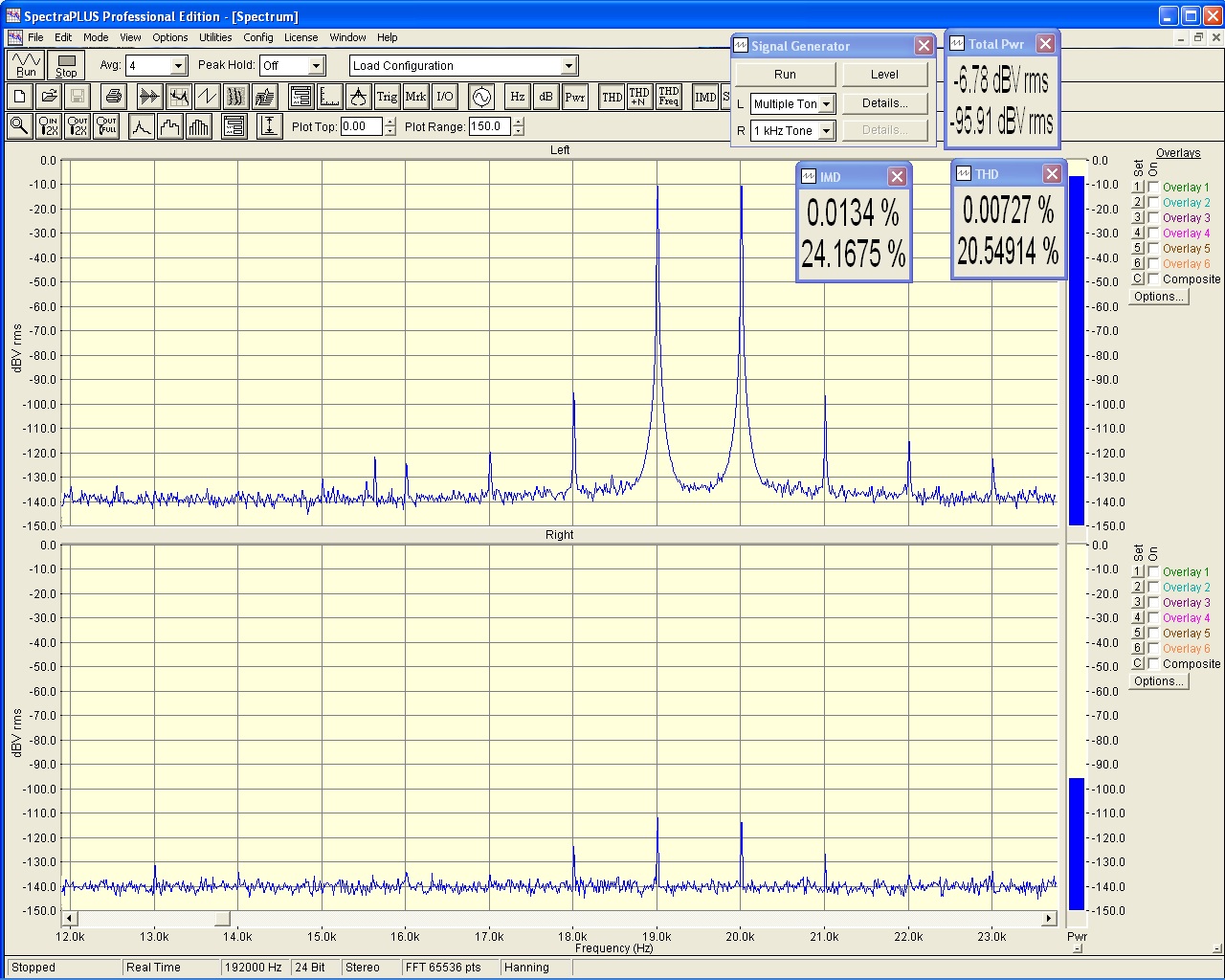This screenshot has width=1225, height=980.
Task: Toggle the THD measurement icon
Action: click(x=612, y=97)
